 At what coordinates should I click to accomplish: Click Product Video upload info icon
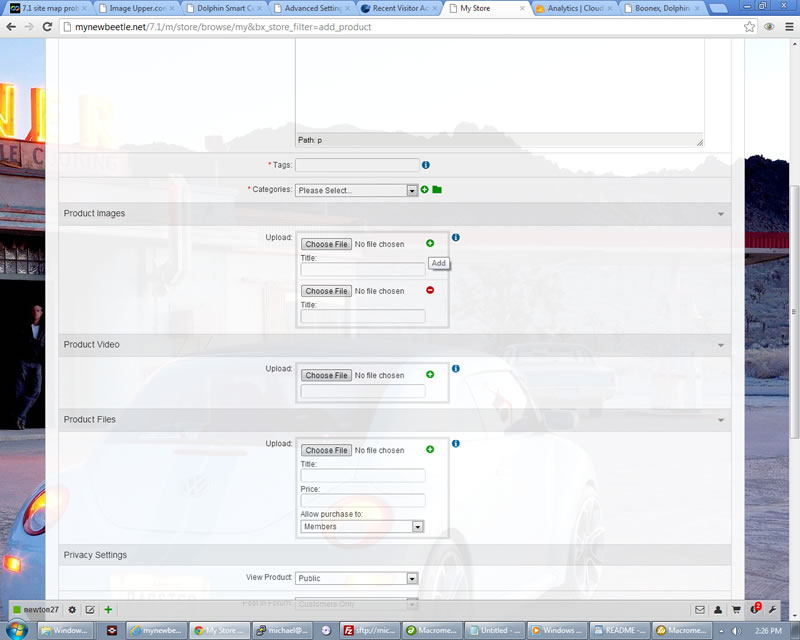[x=456, y=368]
